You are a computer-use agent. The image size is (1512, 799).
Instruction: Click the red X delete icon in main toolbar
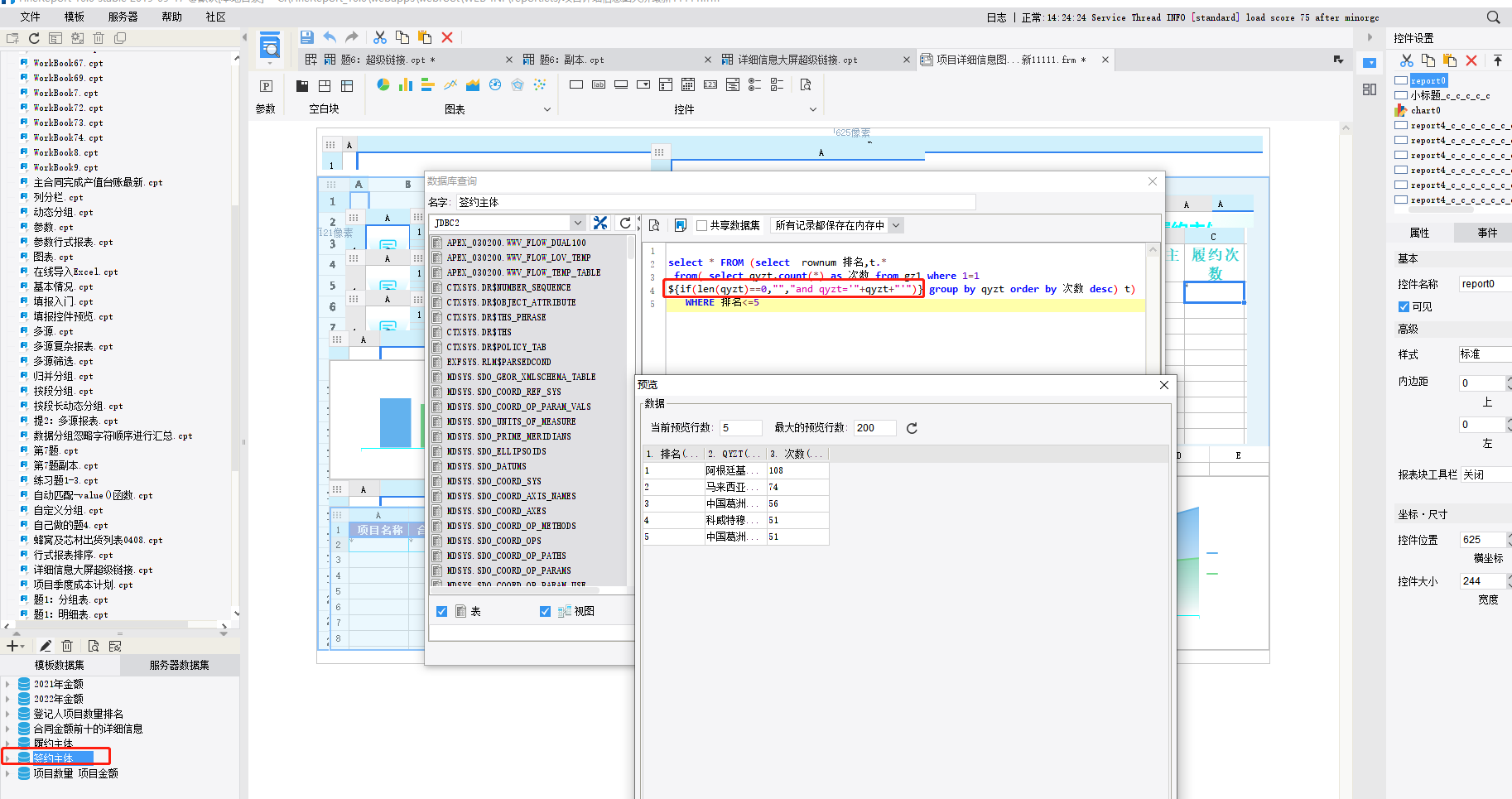447,37
